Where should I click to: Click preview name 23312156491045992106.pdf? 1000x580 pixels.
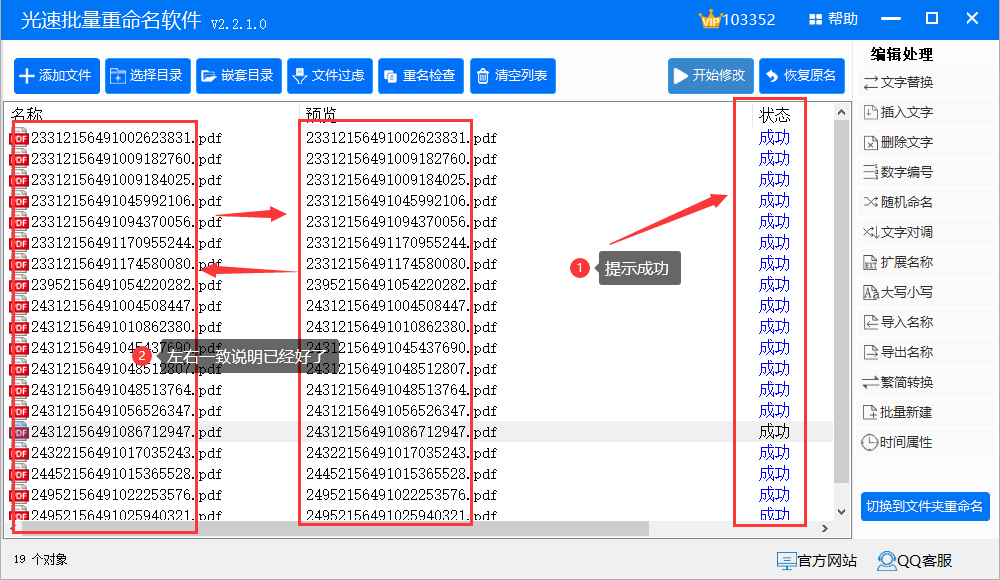coord(401,201)
